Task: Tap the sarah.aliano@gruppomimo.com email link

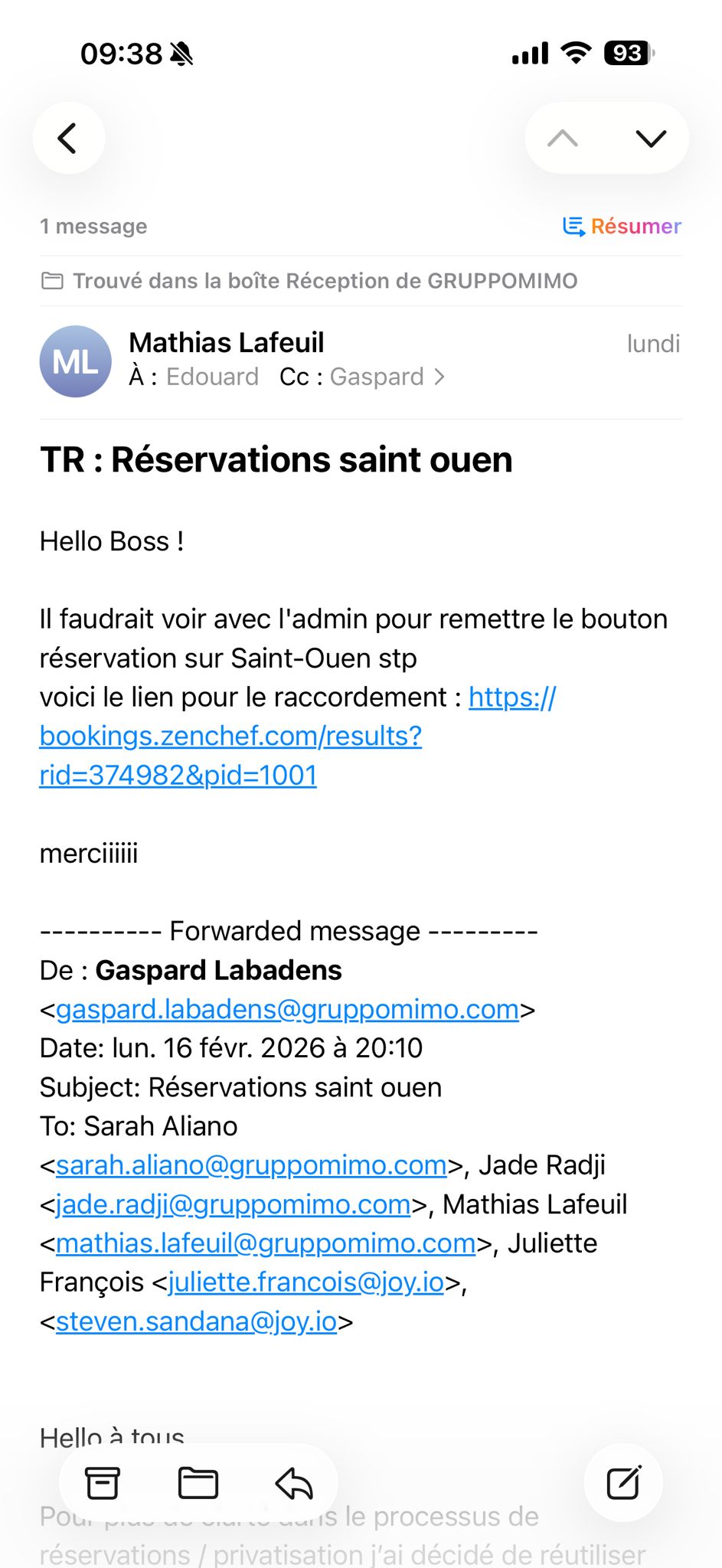Action: coord(251,1165)
